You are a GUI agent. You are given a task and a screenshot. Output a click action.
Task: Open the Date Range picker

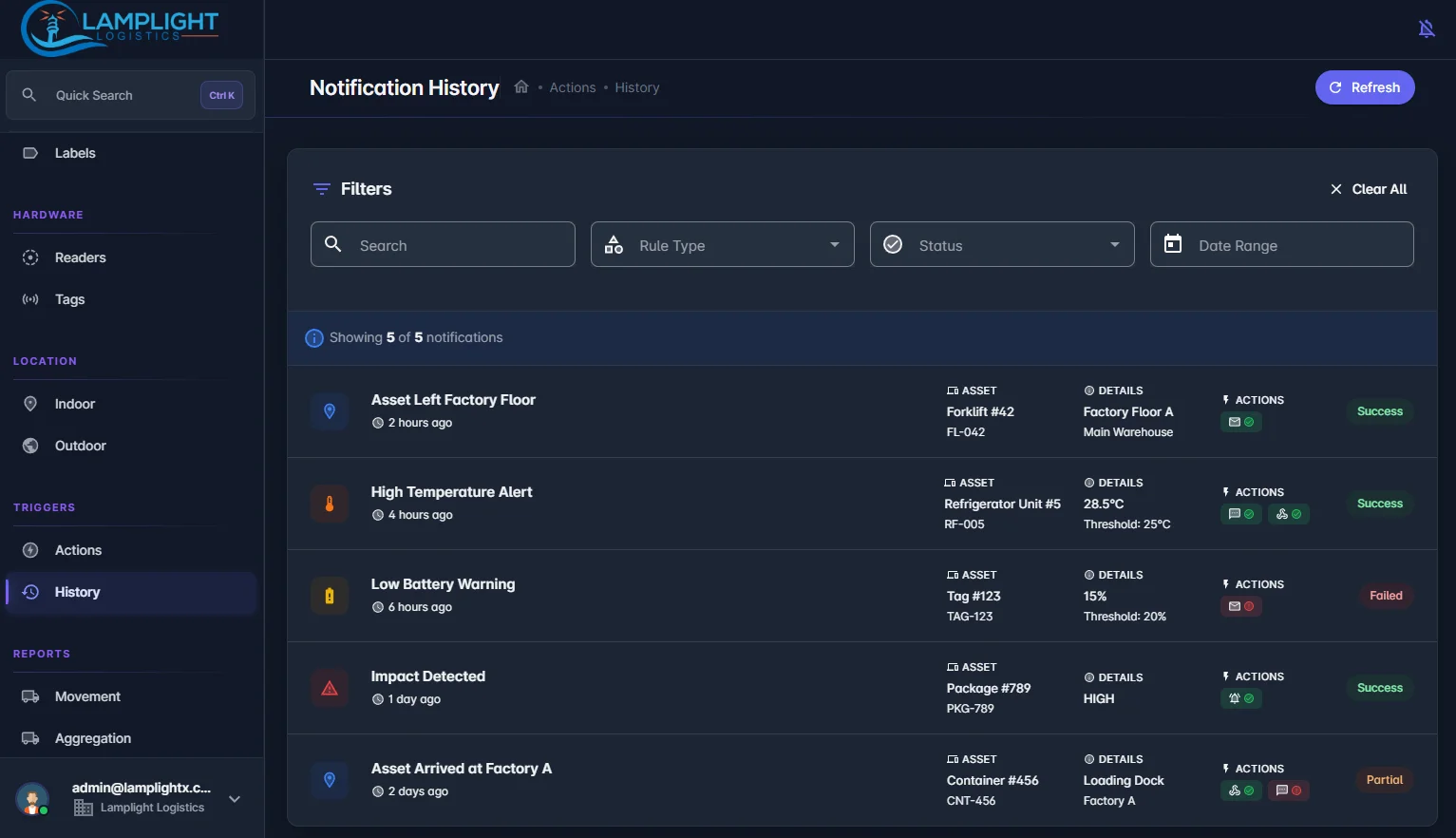tap(1281, 245)
